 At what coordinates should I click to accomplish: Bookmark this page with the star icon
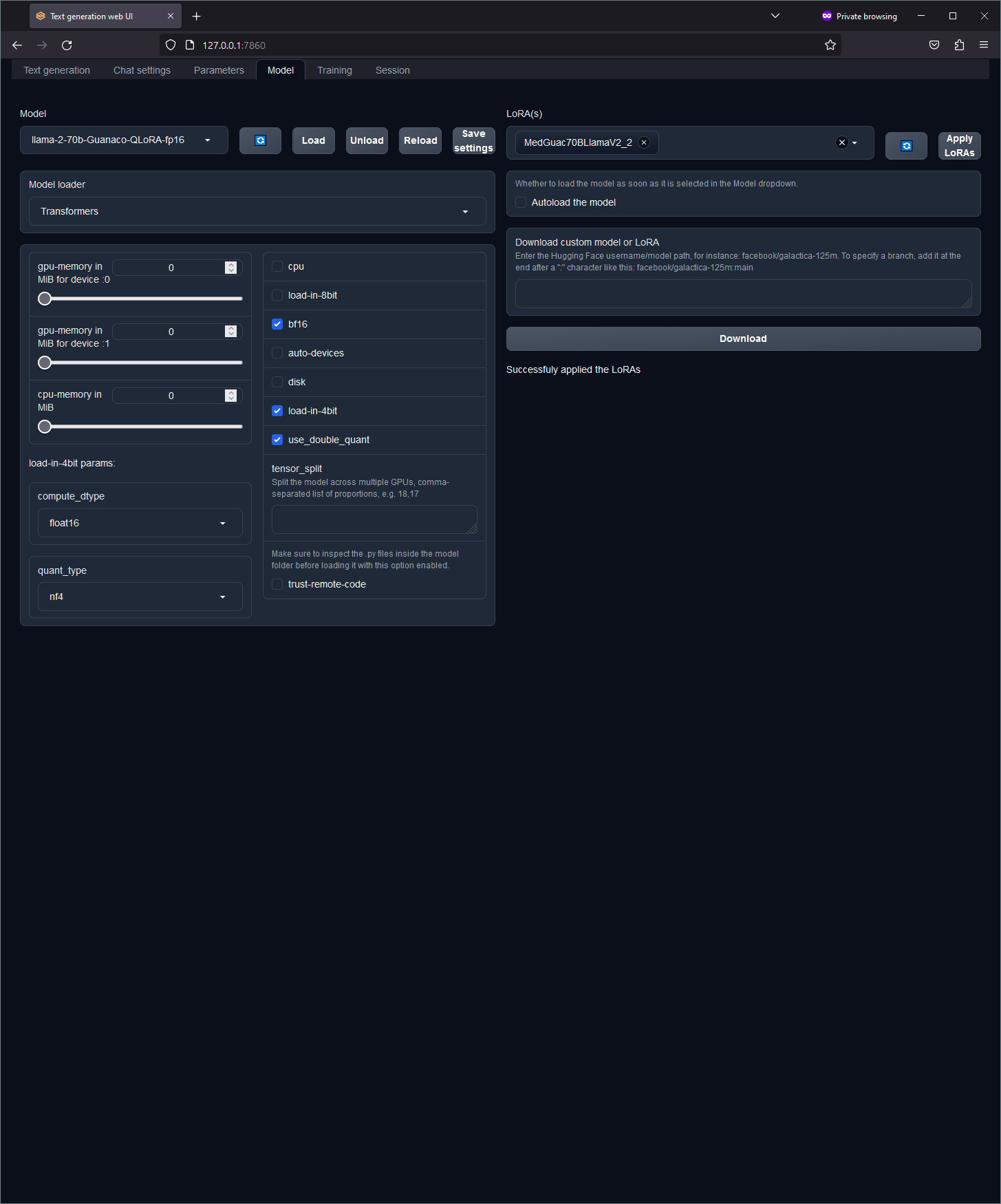[830, 45]
